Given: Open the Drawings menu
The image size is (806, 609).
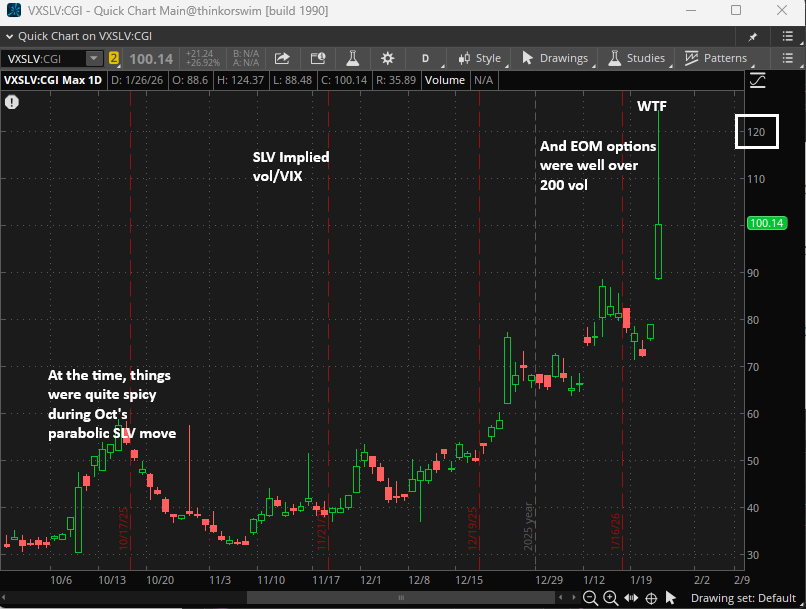Looking at the screenshot, I should point(555,58).
